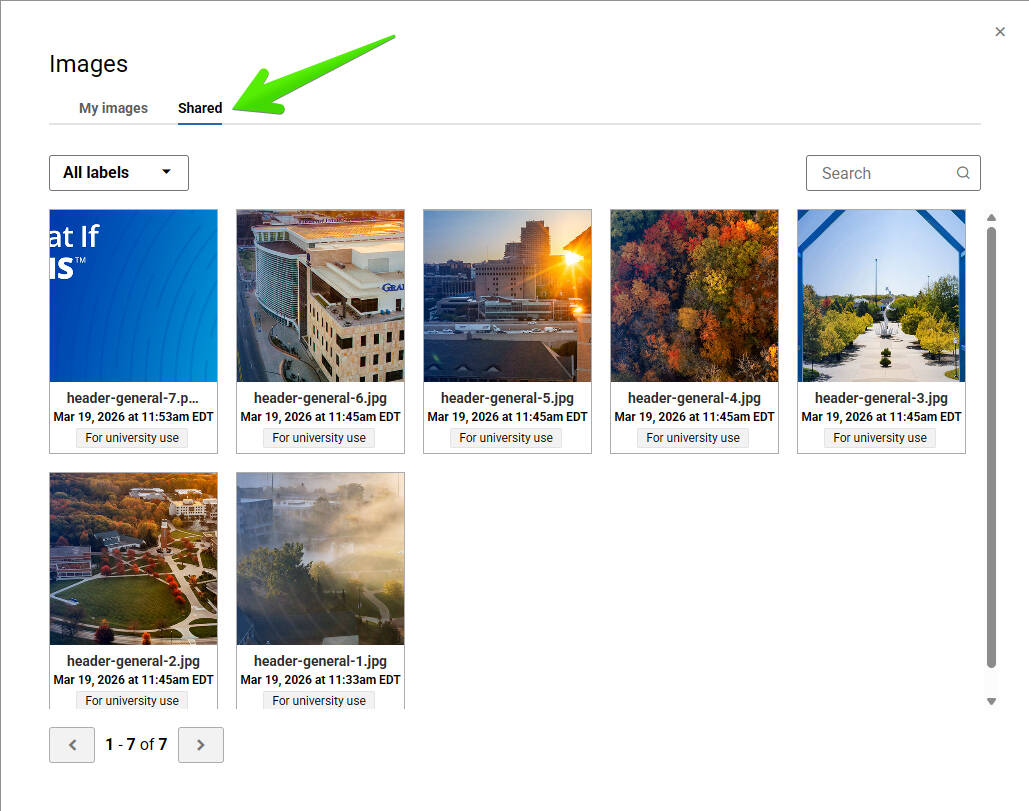1029x811 pixels.
Task: Select the foggy morning thumbnail header-general-1.jpg
Action: click(x=319, y=558)
